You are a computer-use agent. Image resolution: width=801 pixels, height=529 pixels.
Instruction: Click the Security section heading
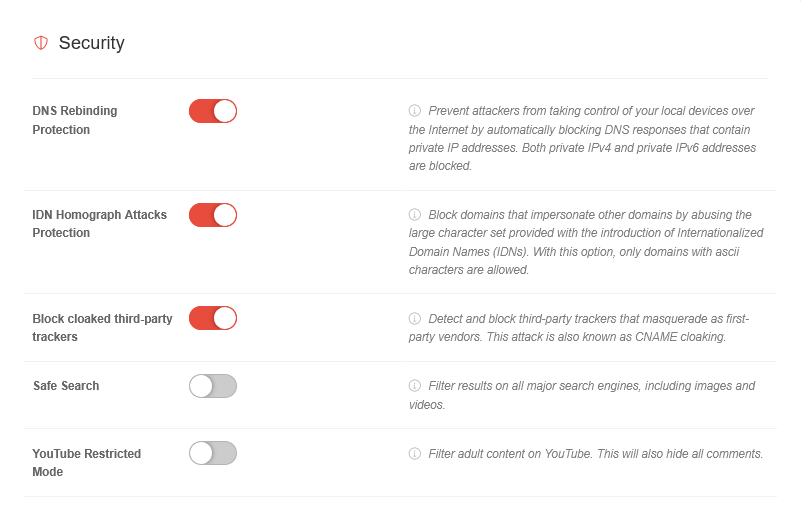91,43
